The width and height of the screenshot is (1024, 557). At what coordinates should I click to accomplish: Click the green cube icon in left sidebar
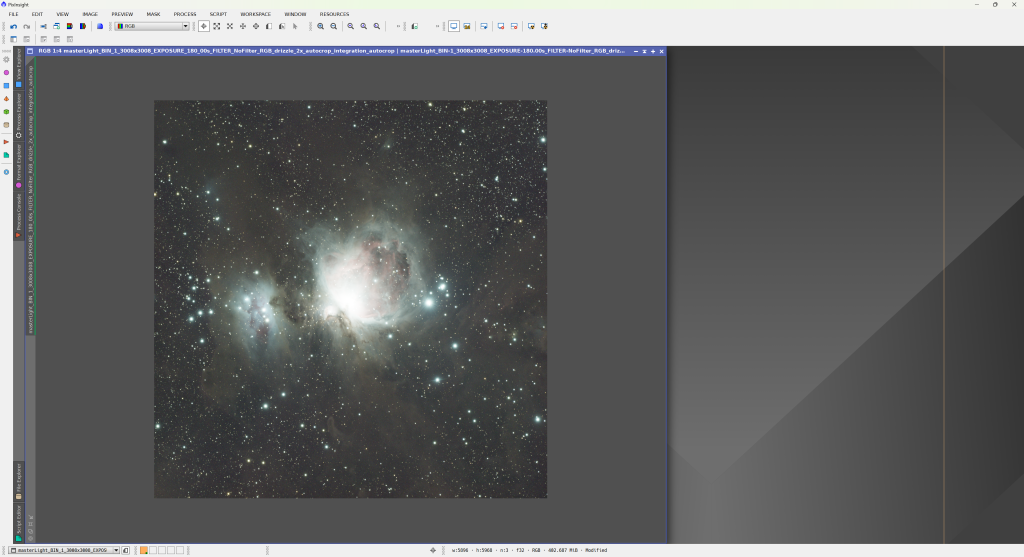(x=6, y=112)
